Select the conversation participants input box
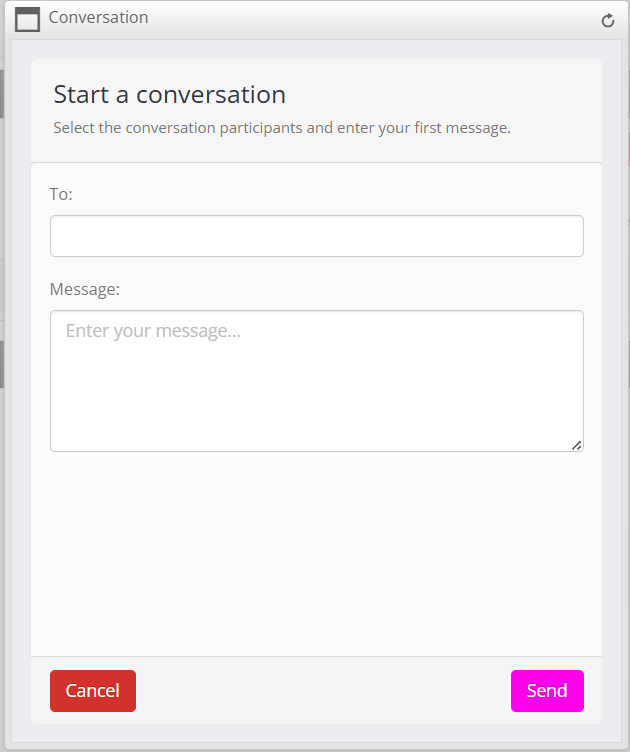The image size is (630, 752). coord(316,236)
